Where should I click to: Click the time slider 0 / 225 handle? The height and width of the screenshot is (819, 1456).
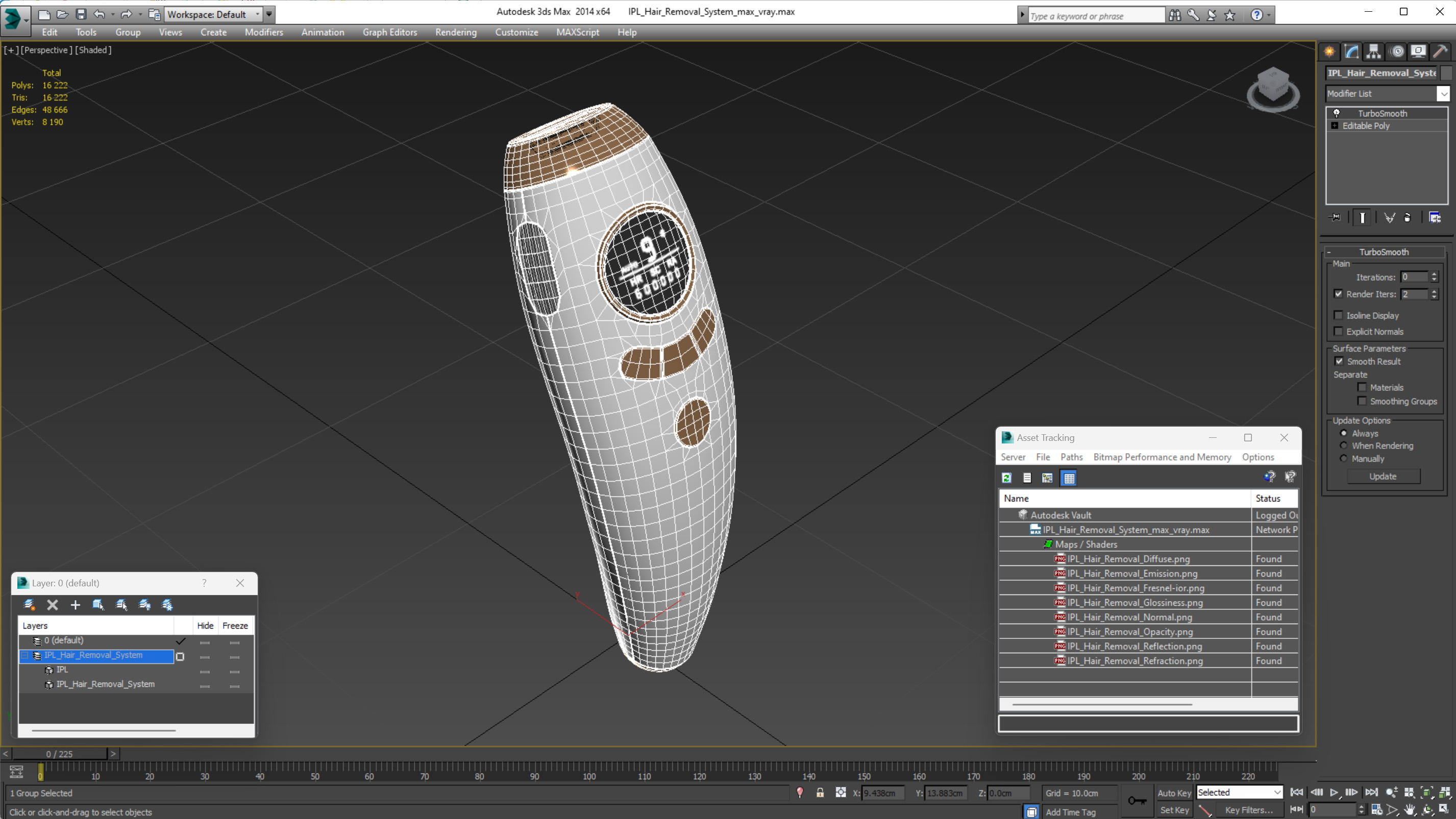[59, 754]
